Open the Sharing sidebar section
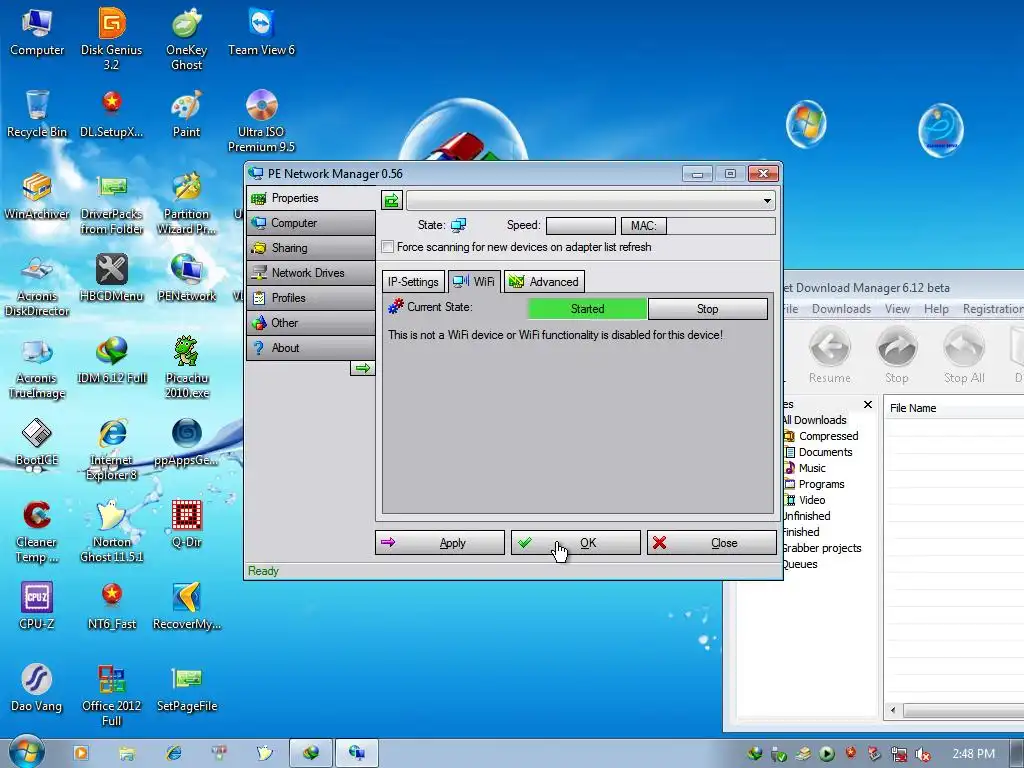 311,248
